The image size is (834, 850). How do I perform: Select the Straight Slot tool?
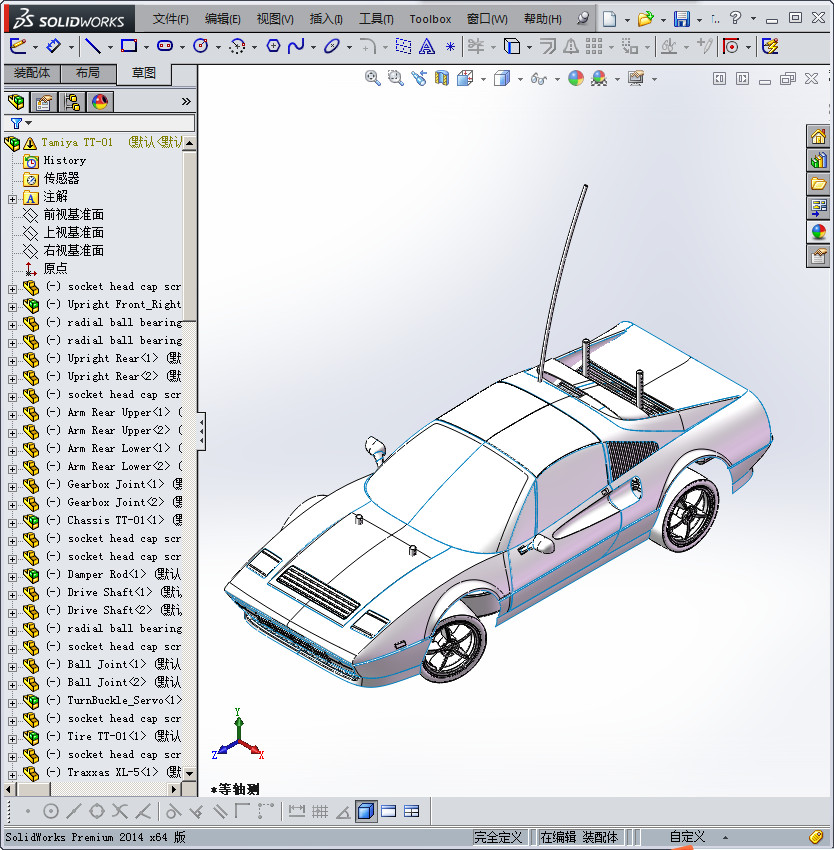[165, 46]
